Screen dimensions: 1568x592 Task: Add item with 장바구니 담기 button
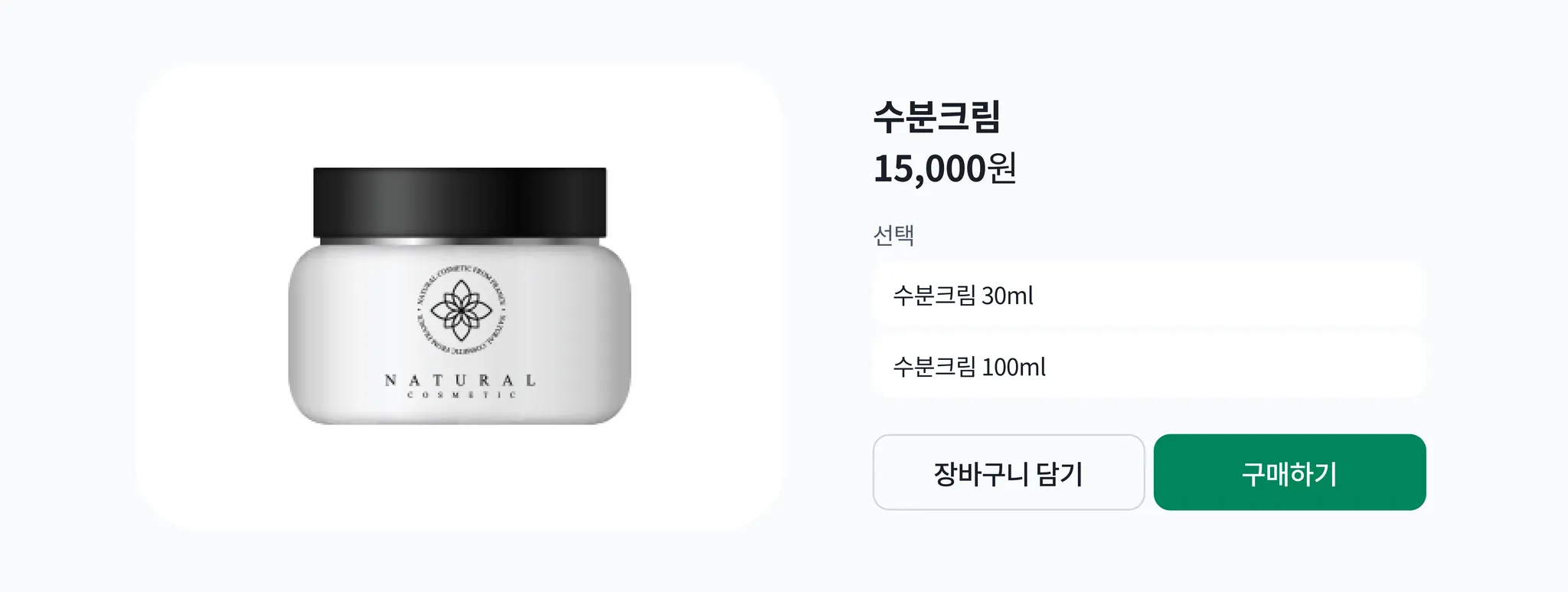(1008, 473)
